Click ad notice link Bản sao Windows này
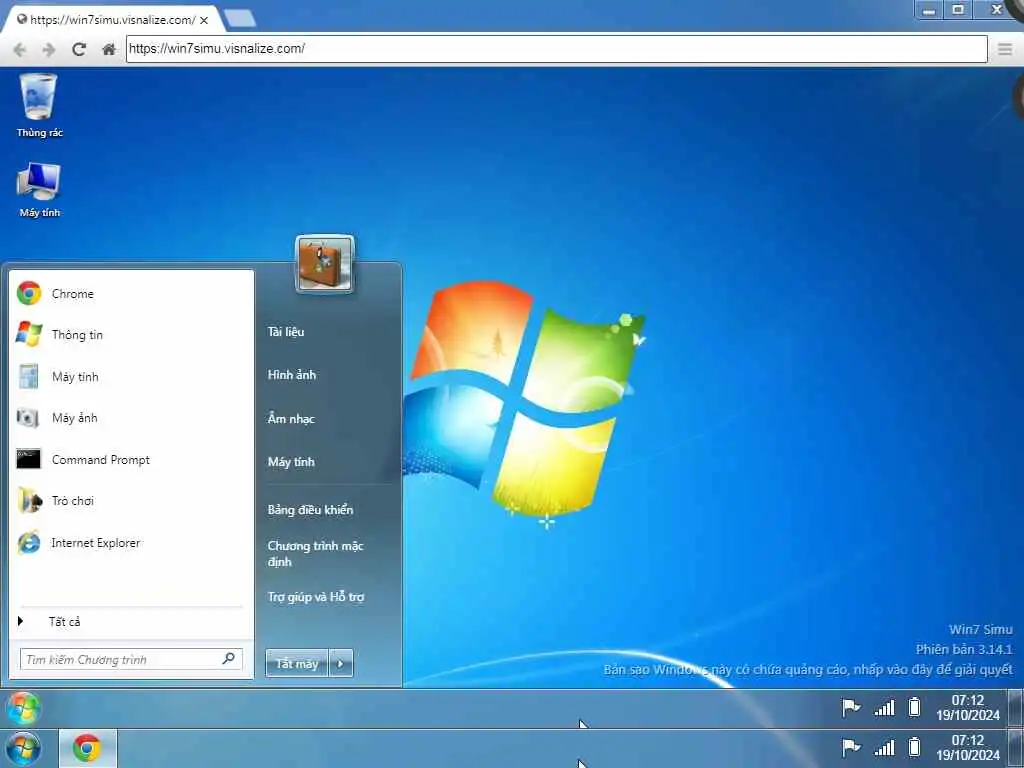Screen dimensions: 1024x768 point(808,669)
